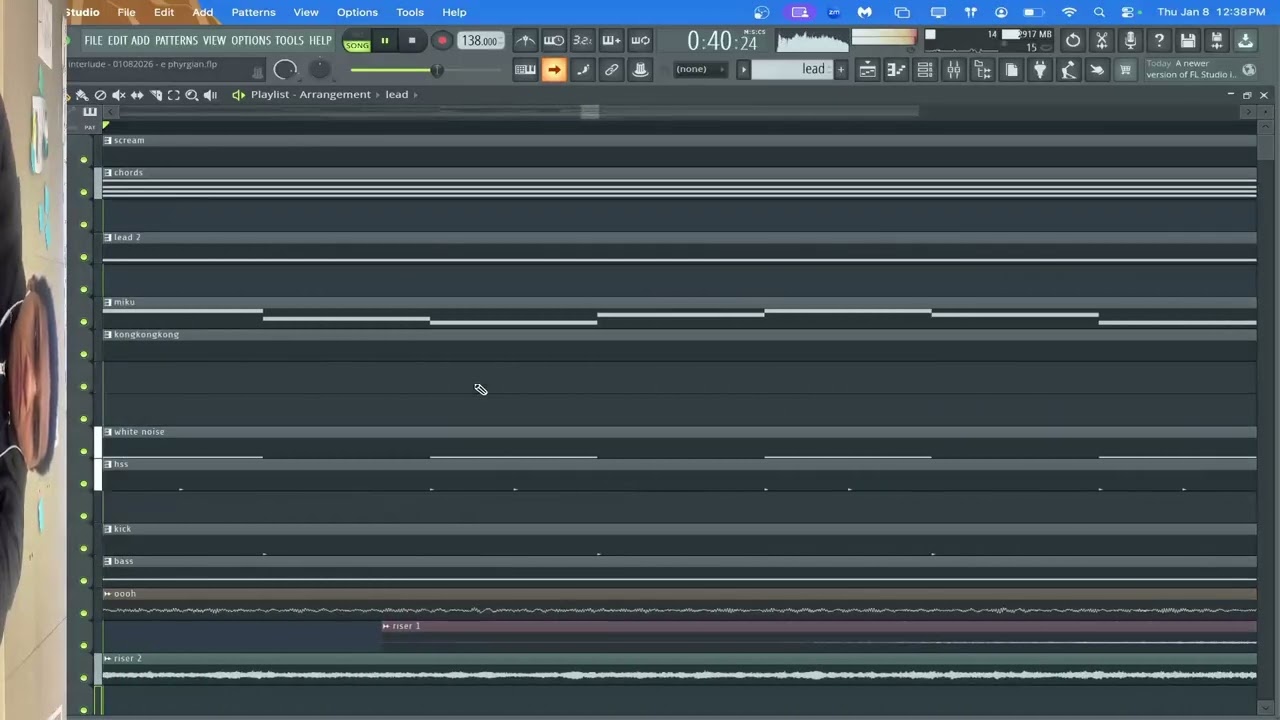Click Playlist - Arrangement in the breadcrumb
Screen dimensions: 1280x720
pos(311,95)
